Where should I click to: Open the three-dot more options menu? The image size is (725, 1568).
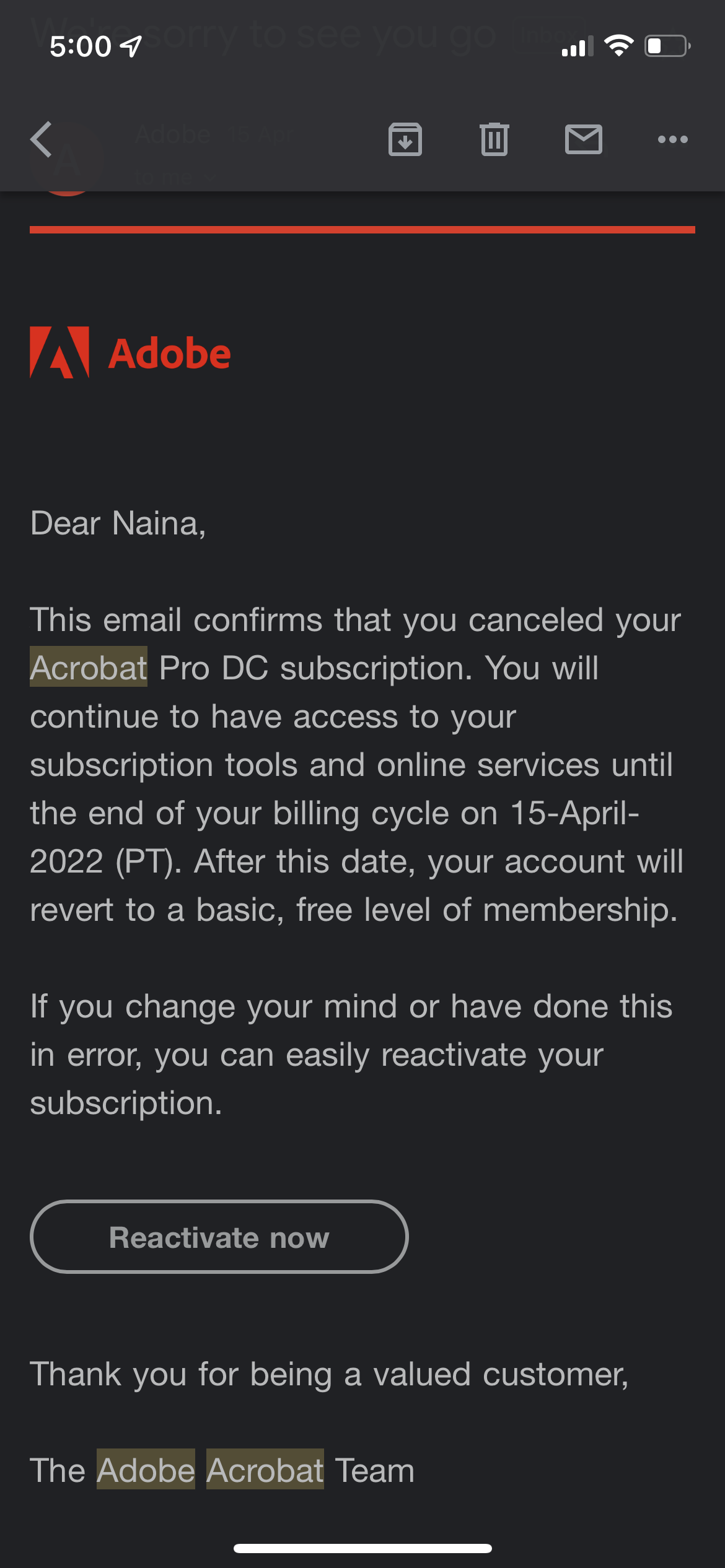coord(673,139)
